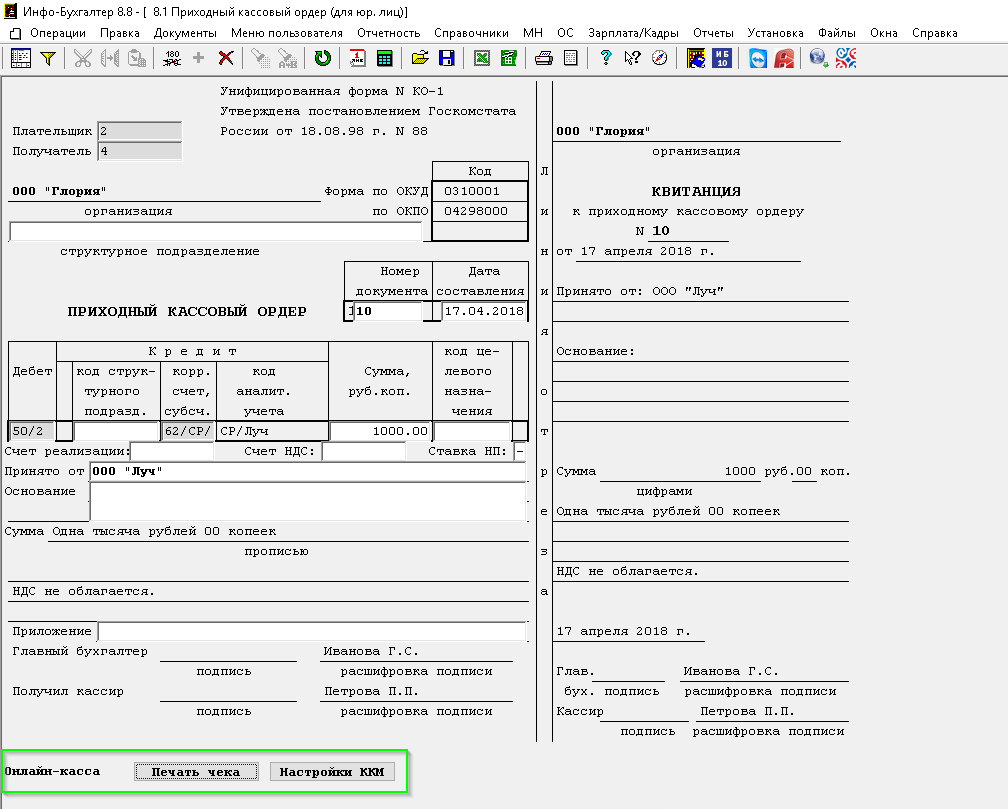1008x809 pixels.
Task: Click the flashlight search icon
Action: [260, 59]
